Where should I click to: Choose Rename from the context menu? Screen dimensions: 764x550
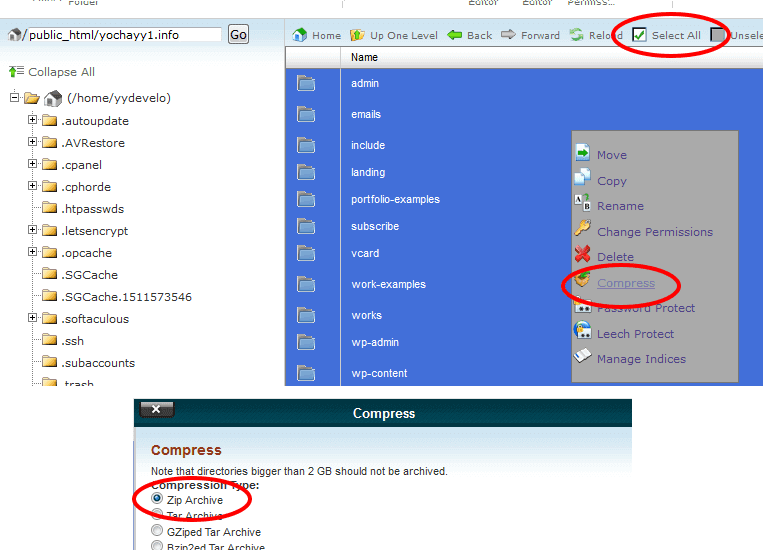point(620,206)
